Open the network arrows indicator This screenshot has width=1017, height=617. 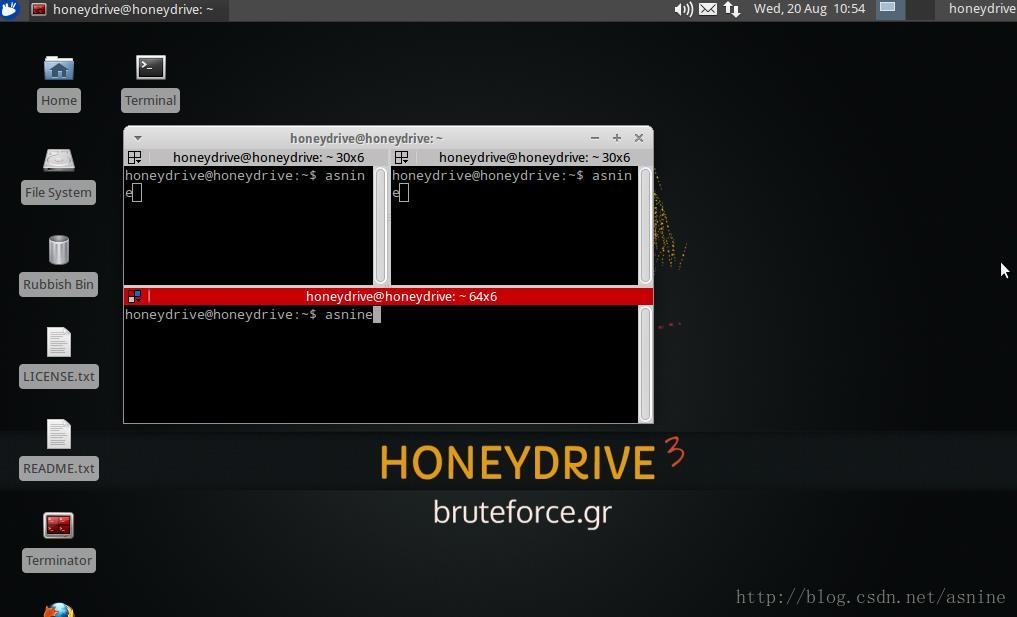(x=732, y=9)
